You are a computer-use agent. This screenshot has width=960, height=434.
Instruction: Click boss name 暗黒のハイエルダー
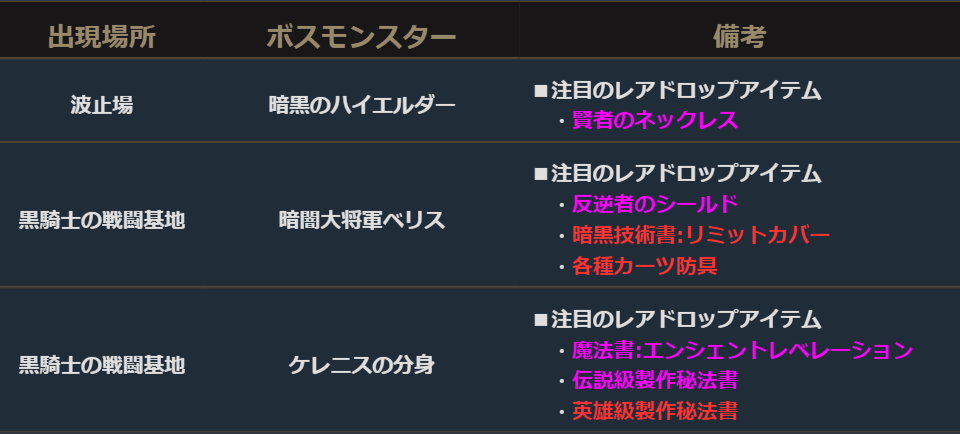click(361, 104)
